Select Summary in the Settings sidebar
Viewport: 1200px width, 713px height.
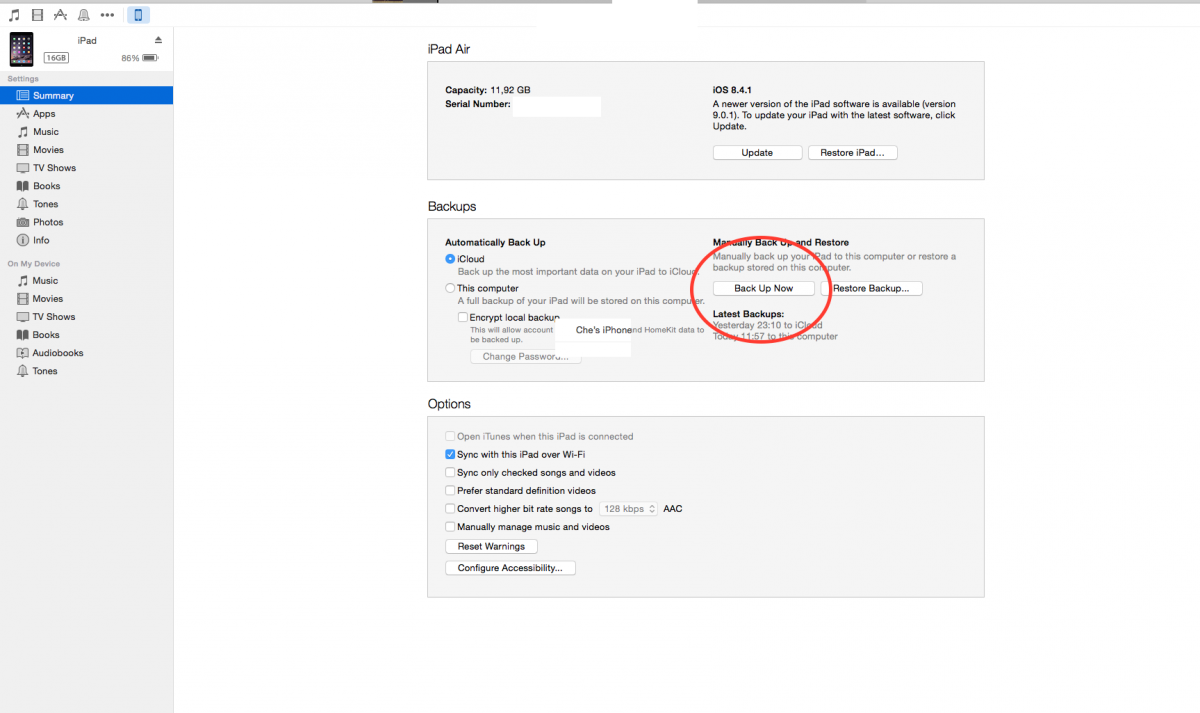pos(86,95)
